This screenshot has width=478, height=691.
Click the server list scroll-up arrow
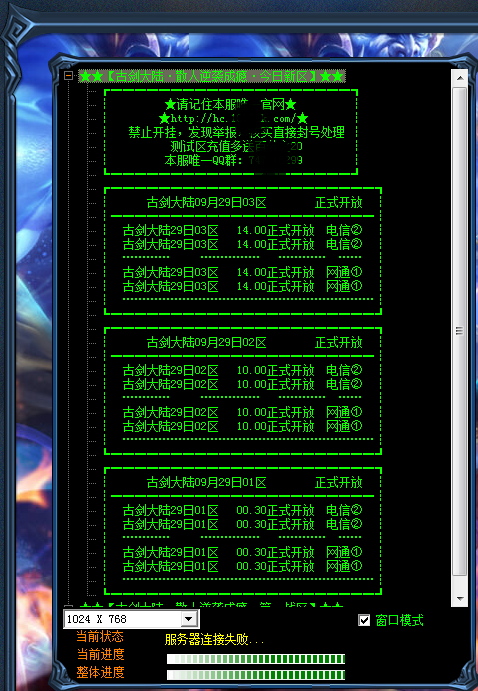(x=460, y=78)
